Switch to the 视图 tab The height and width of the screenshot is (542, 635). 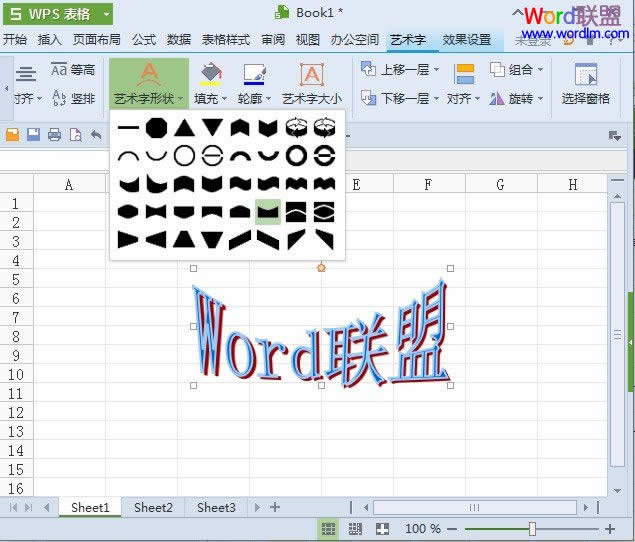308,39
